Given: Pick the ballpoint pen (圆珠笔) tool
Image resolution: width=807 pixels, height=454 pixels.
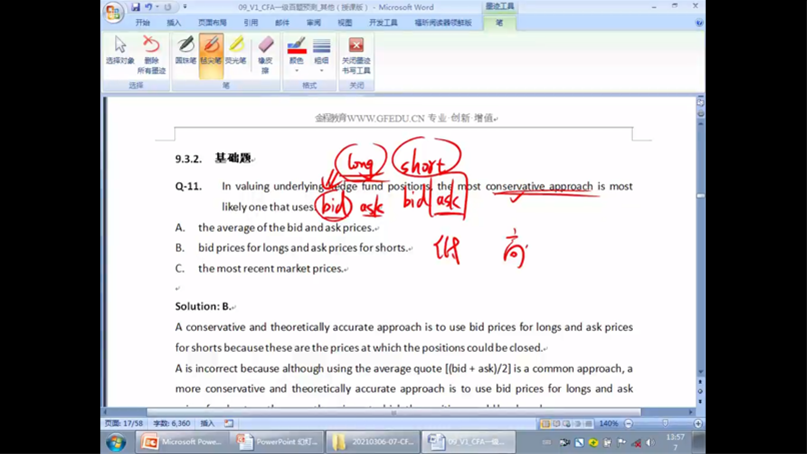Looking at the screenshot, I should click(x=185, y=51).
